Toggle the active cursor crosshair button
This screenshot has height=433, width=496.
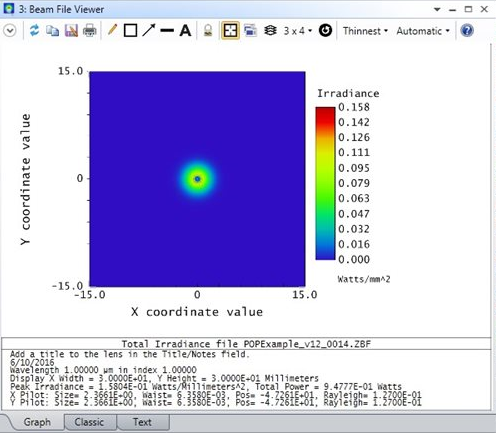(230, 31)
